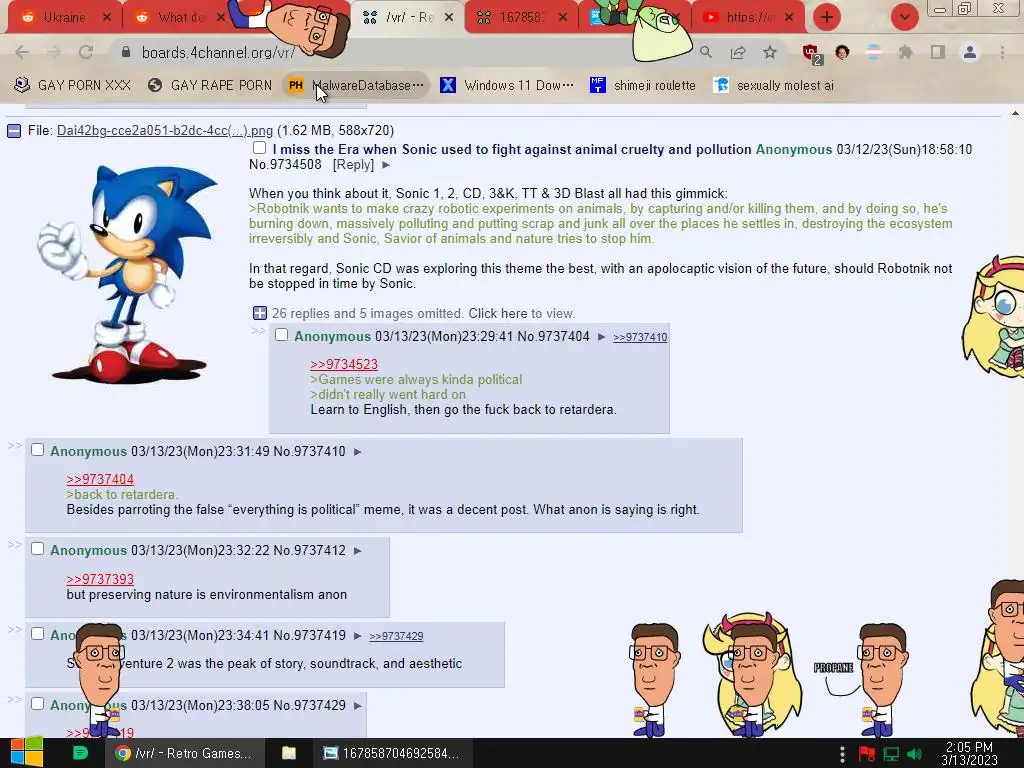Image resolution: width=1024 pixels, height=768 pixels.
Task: Reload the current page
Action: [86, 52]
